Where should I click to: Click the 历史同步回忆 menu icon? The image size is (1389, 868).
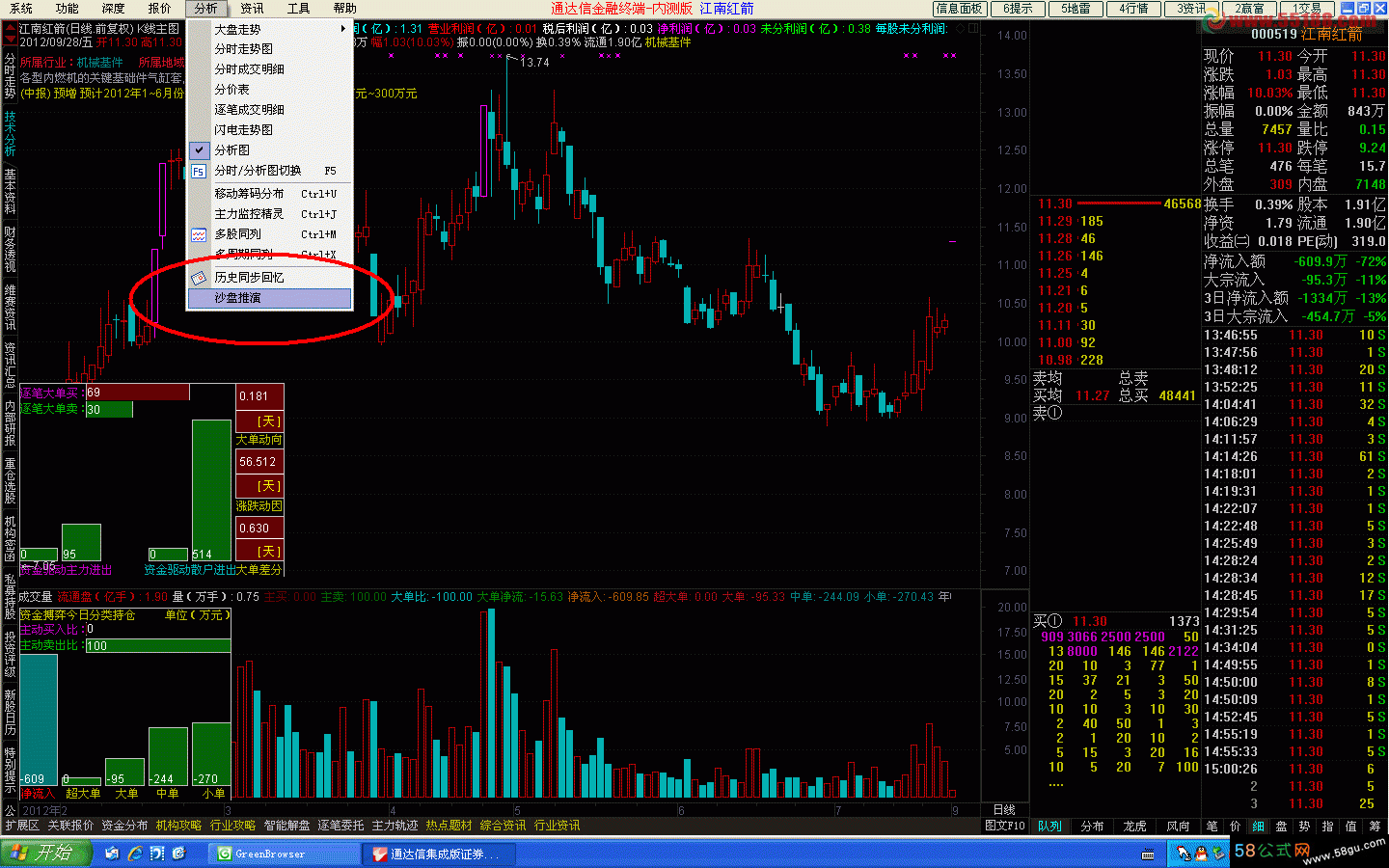199,278
